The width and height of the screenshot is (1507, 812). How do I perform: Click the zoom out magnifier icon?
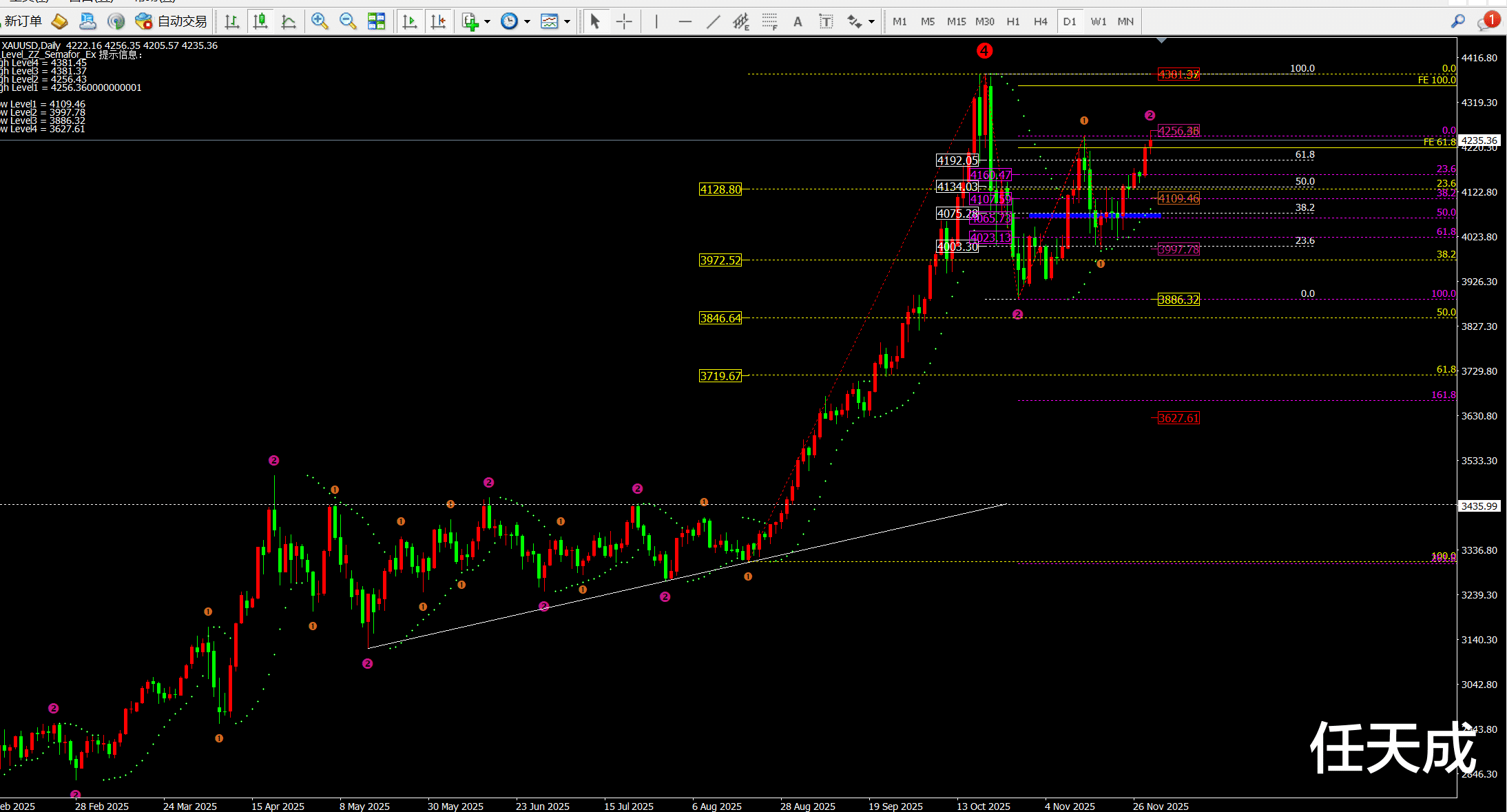(x=348, y=21)
